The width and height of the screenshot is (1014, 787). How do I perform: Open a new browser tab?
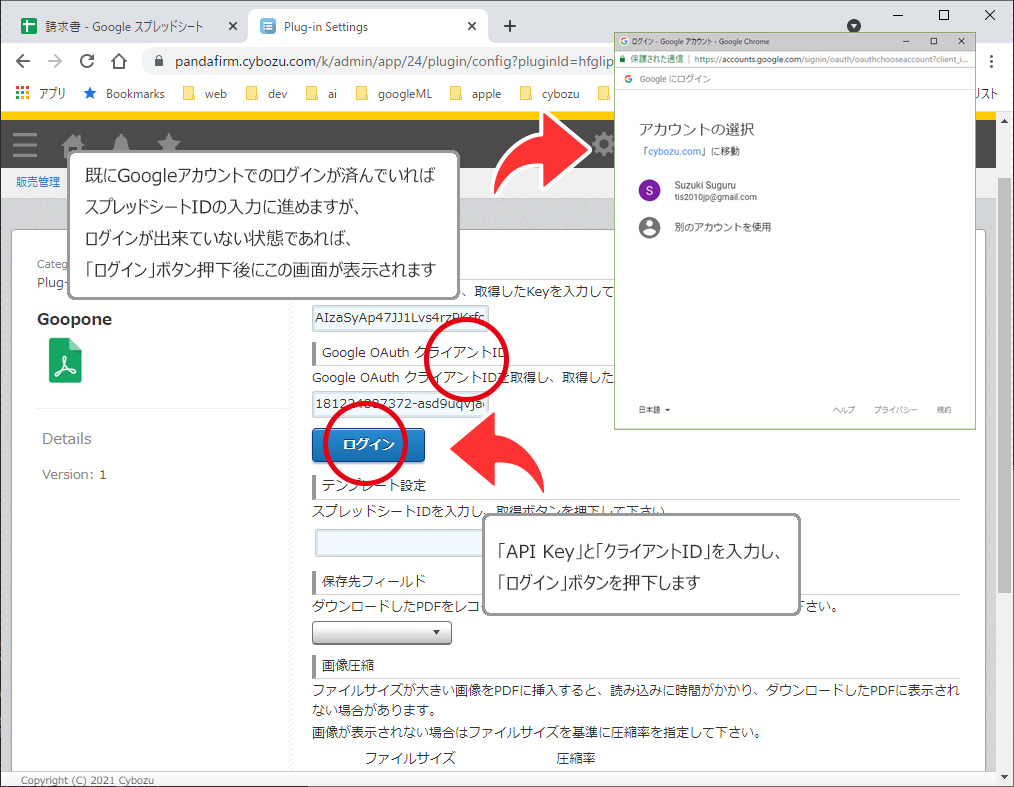tap(510, 27)
